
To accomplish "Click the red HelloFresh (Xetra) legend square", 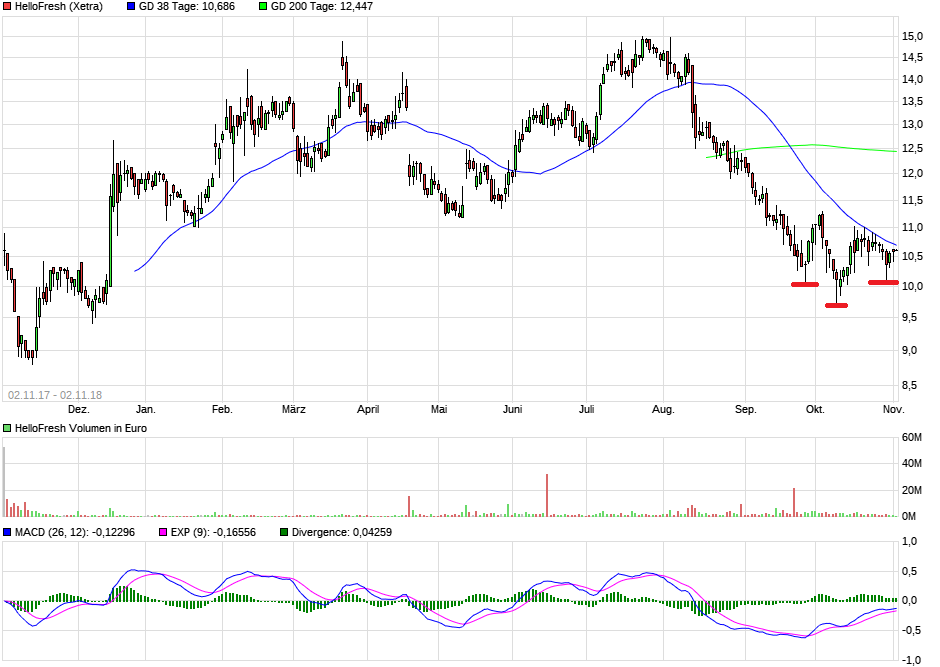I will coord(7,7).
